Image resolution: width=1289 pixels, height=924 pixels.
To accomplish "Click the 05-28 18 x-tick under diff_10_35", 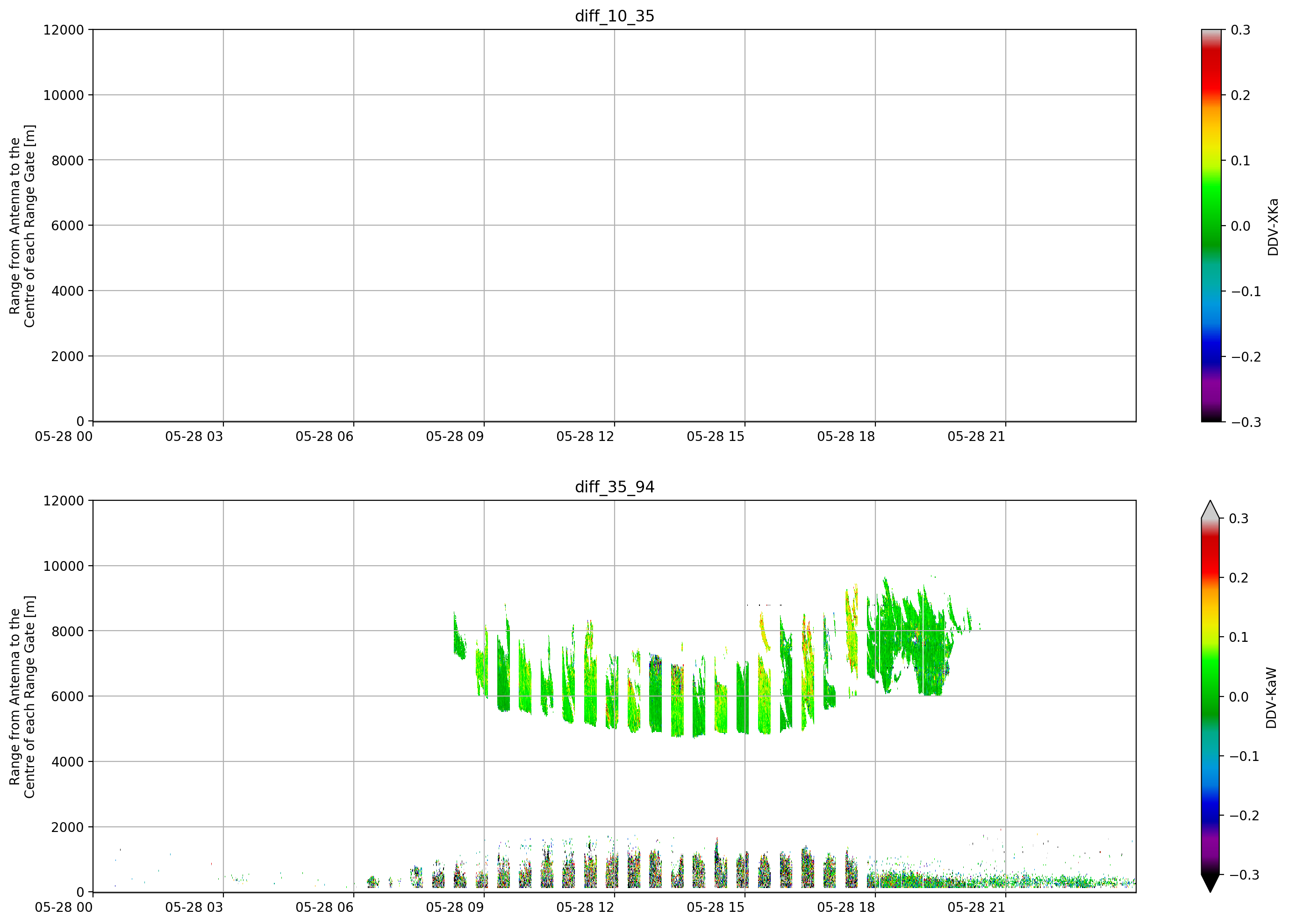I will coord(846,436).
